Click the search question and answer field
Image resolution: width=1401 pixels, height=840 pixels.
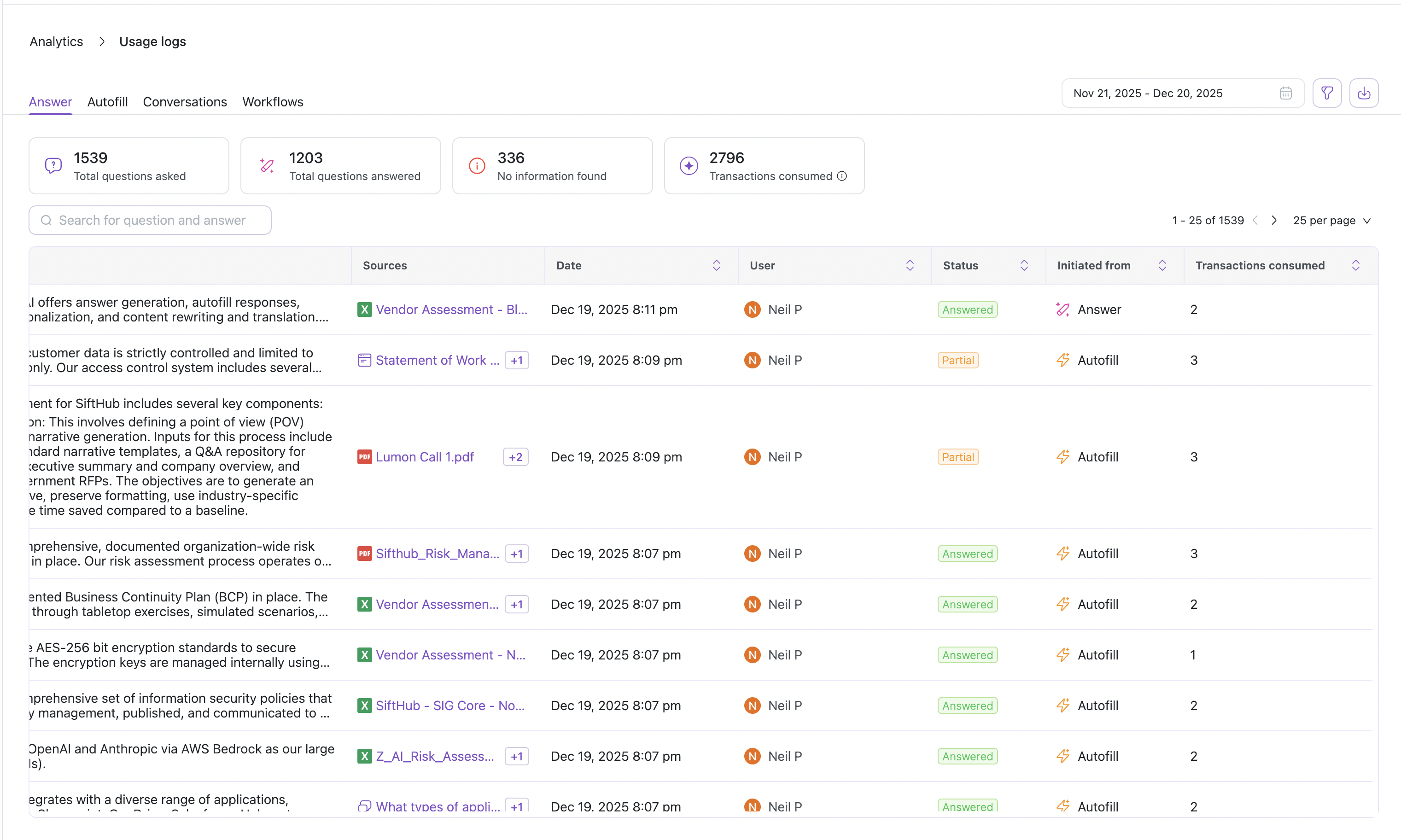[x=150, y=220]
